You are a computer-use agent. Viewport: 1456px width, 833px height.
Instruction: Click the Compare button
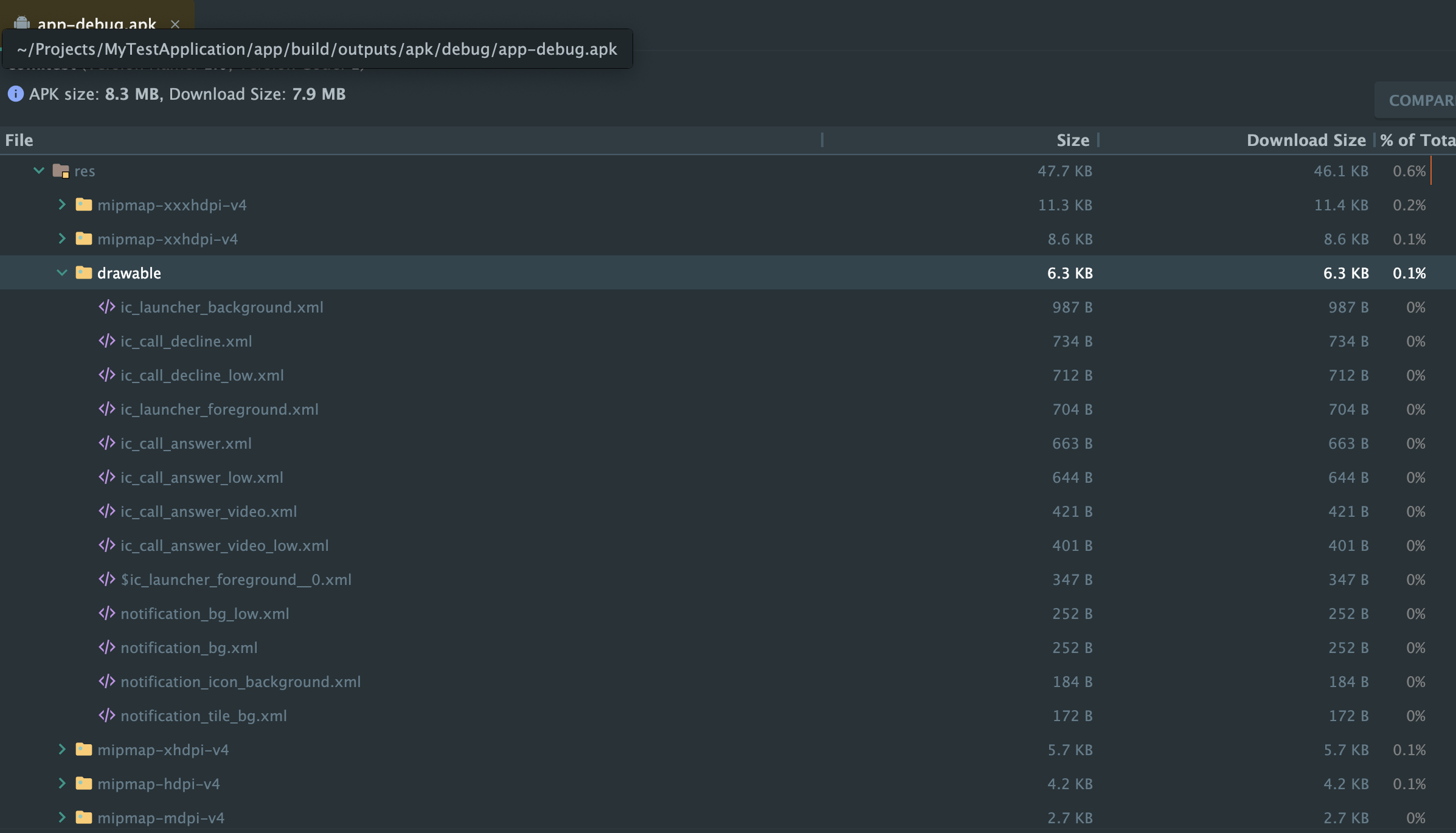[x=1420, y=100]
